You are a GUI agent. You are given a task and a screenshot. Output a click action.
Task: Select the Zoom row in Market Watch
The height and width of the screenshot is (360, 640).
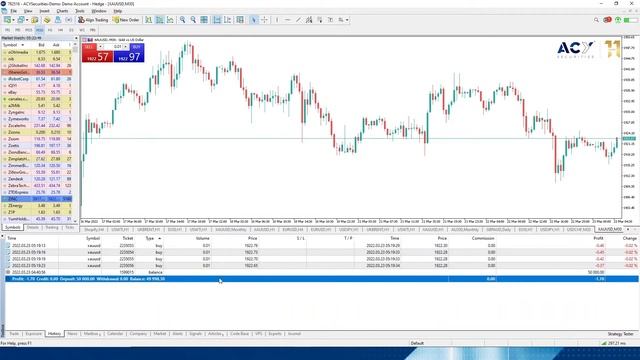tap(37, 139)
